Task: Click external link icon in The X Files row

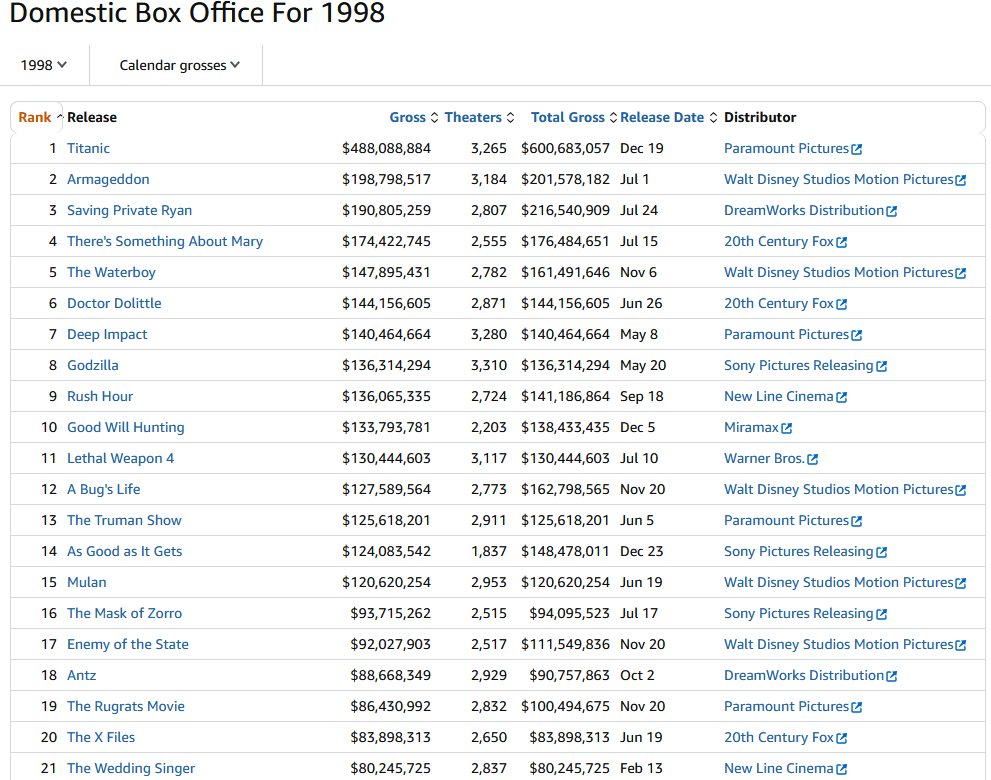Action: pos(841,738)
